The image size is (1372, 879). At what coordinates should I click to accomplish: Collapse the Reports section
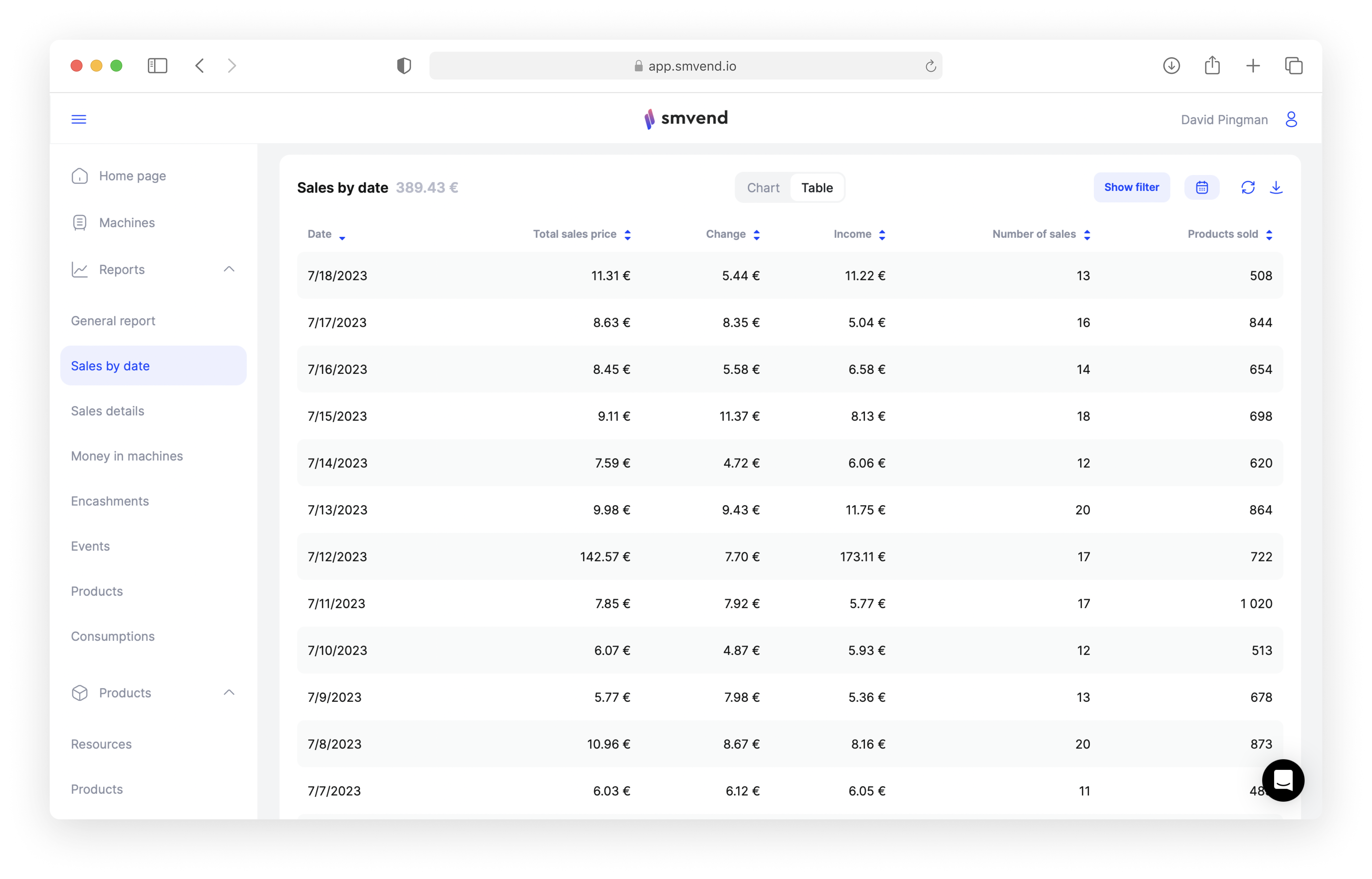229,269
